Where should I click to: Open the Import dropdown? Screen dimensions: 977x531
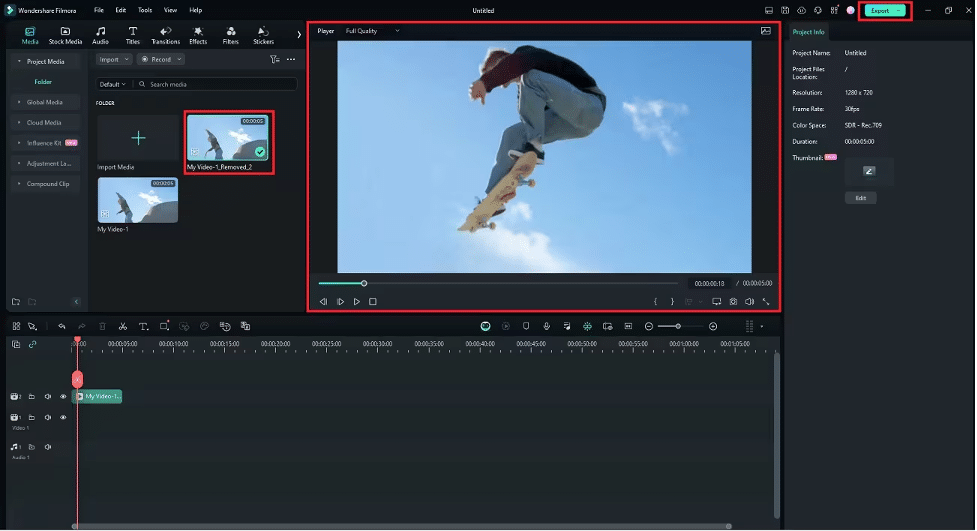point(113,59)
